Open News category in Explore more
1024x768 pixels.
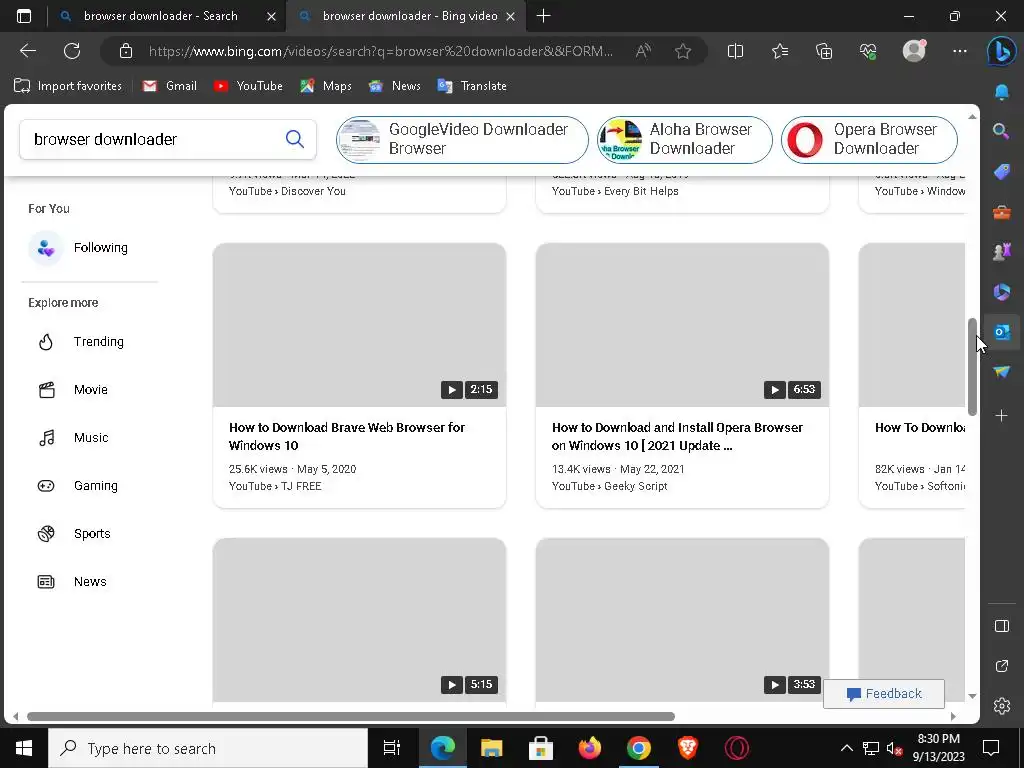[x=72, y=582]
